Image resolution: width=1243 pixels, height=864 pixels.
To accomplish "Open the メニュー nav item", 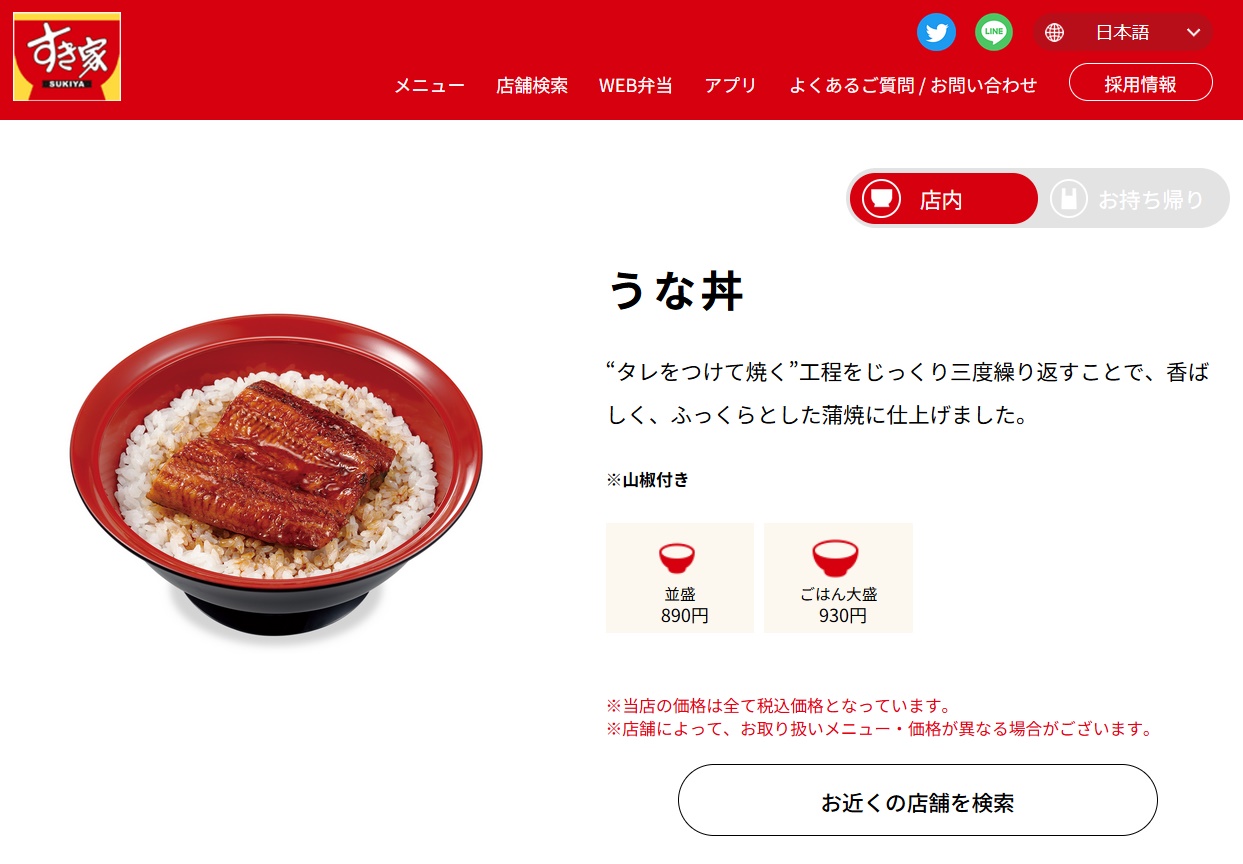I will [429, 85].
